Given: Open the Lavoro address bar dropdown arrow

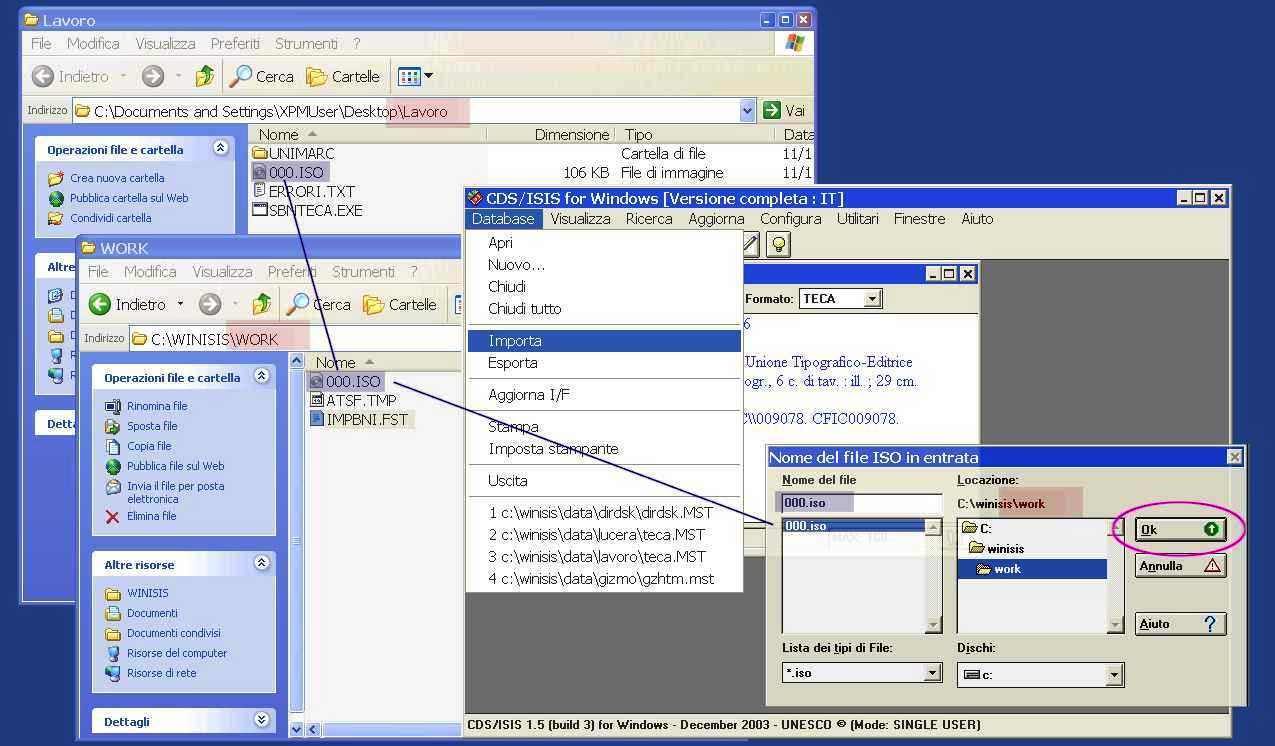Looking at the screenshot, I should coord(747,111).
